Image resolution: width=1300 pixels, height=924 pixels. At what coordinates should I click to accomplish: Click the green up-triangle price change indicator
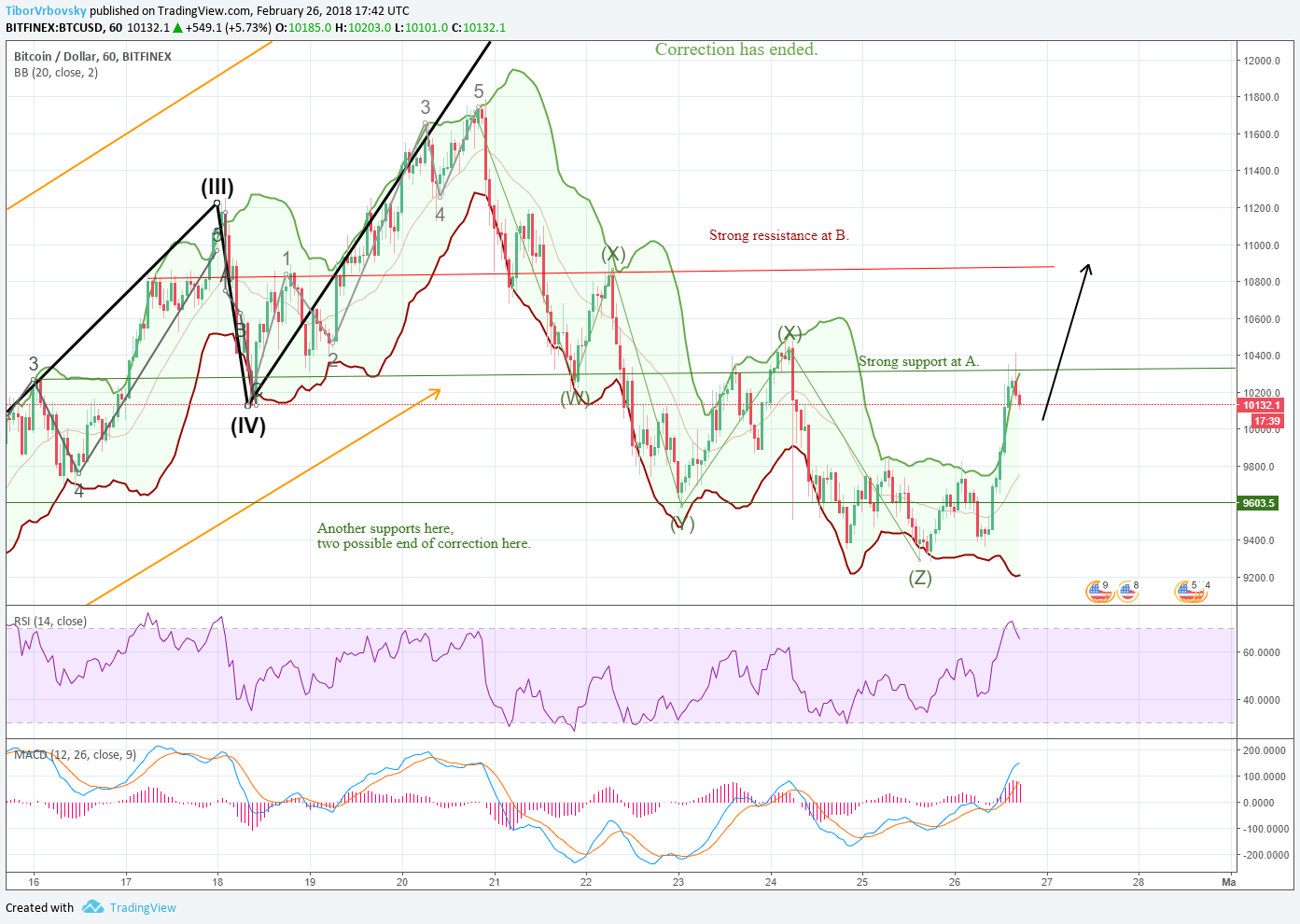[x=177, y=27]
